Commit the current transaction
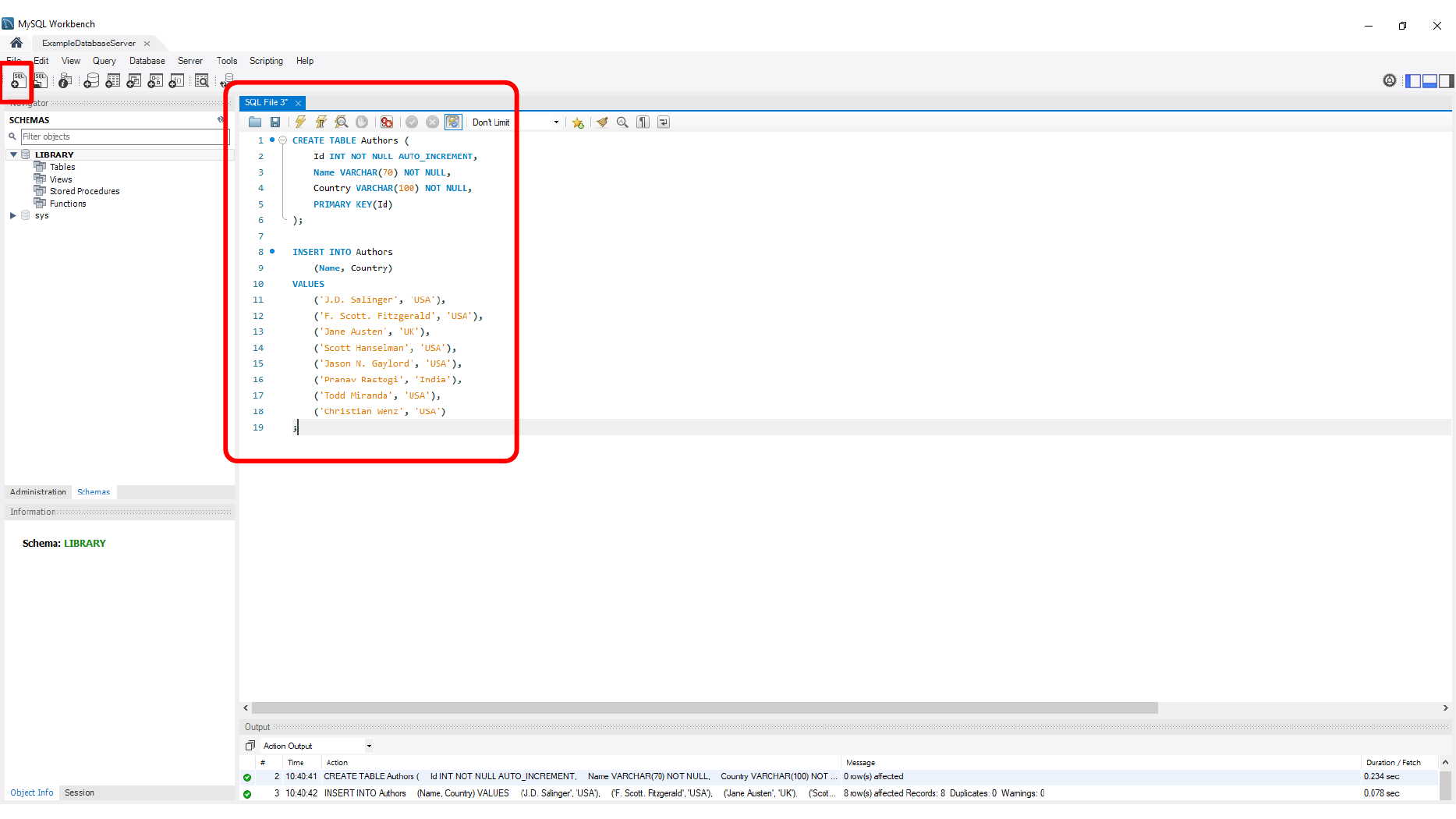This screenshot has width=1456, height=819. [412, 122]
